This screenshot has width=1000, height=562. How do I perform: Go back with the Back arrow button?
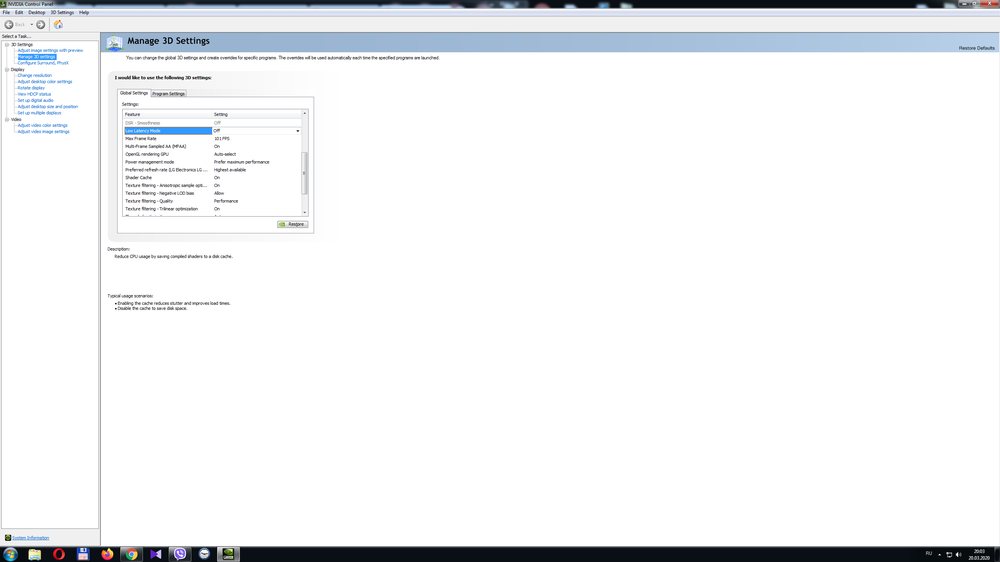(x=9, y=24)
